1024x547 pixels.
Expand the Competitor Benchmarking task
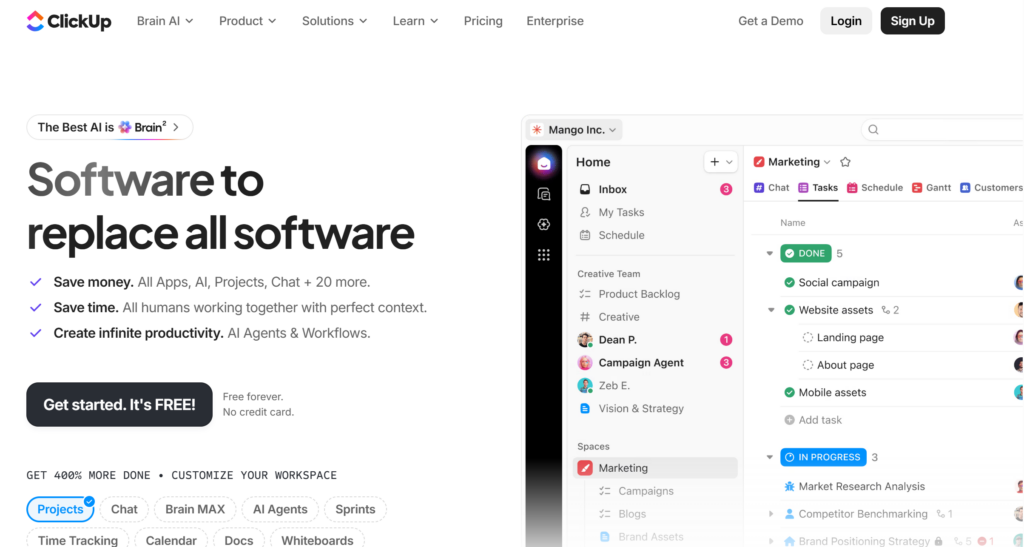pyautogui.click(x=771, y=514)
